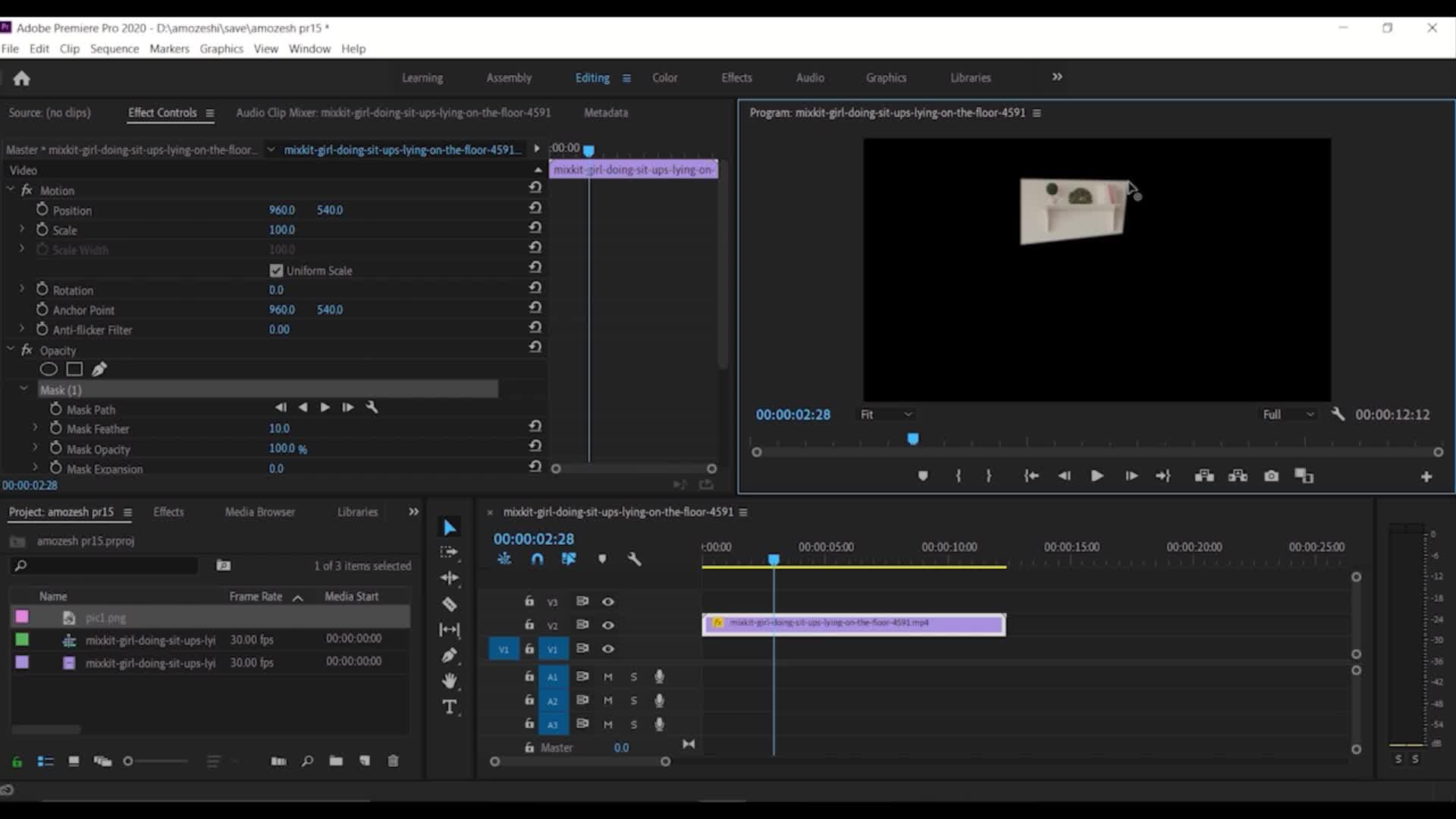1456x819 pixels.
Task: Open the Full playback resolution dropdown
Action: pos(1288,415)
